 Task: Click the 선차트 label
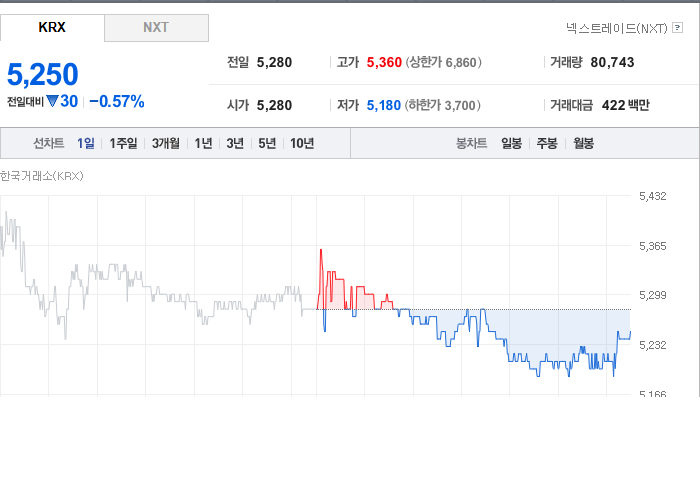tap(49, 143)
